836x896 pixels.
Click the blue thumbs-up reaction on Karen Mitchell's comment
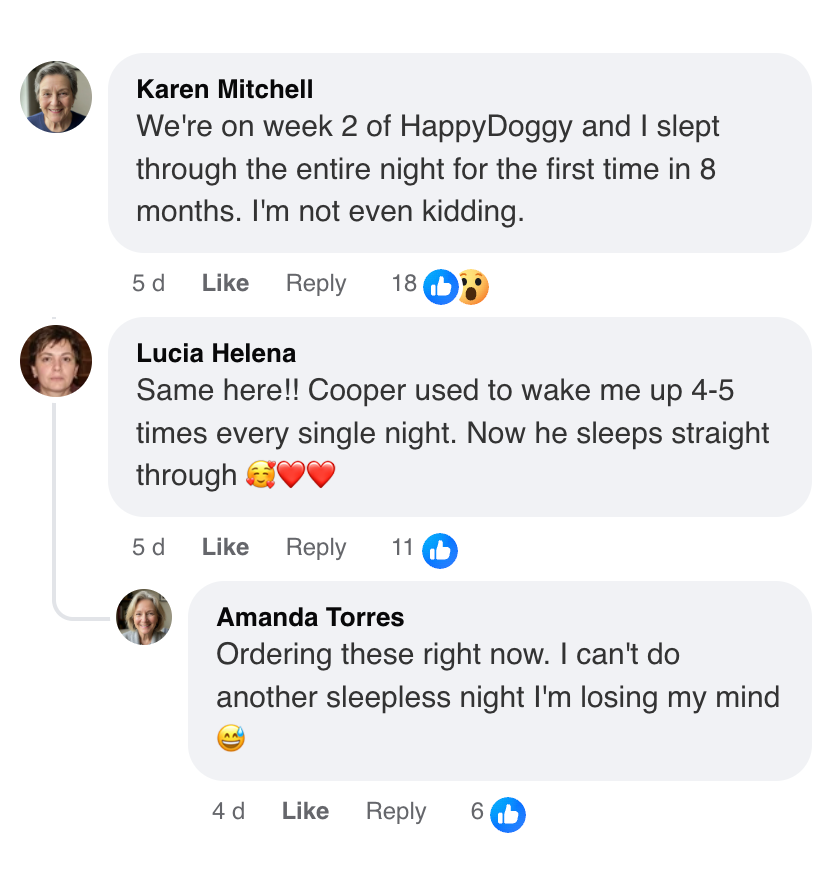[x=440, y=287]
